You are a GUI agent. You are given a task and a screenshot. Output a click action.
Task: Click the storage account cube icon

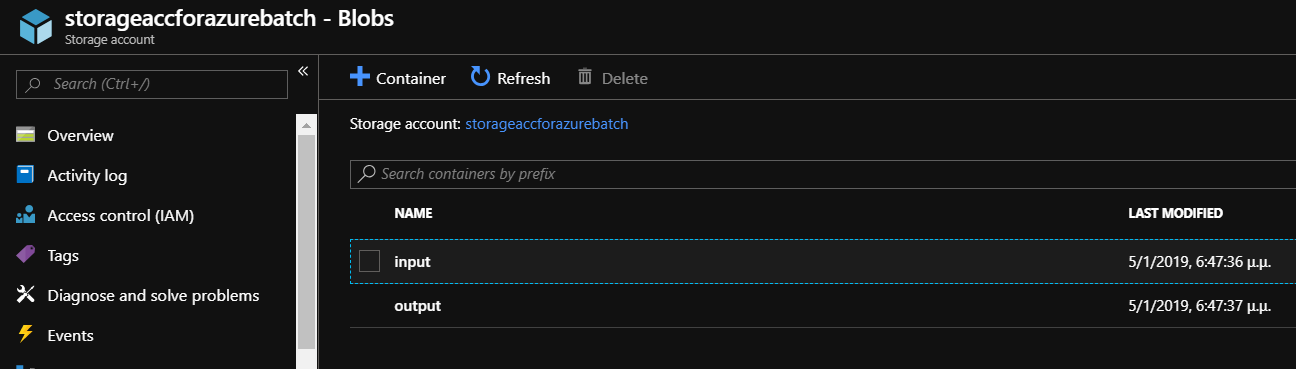pyautogui.click(x=34, y=27)
